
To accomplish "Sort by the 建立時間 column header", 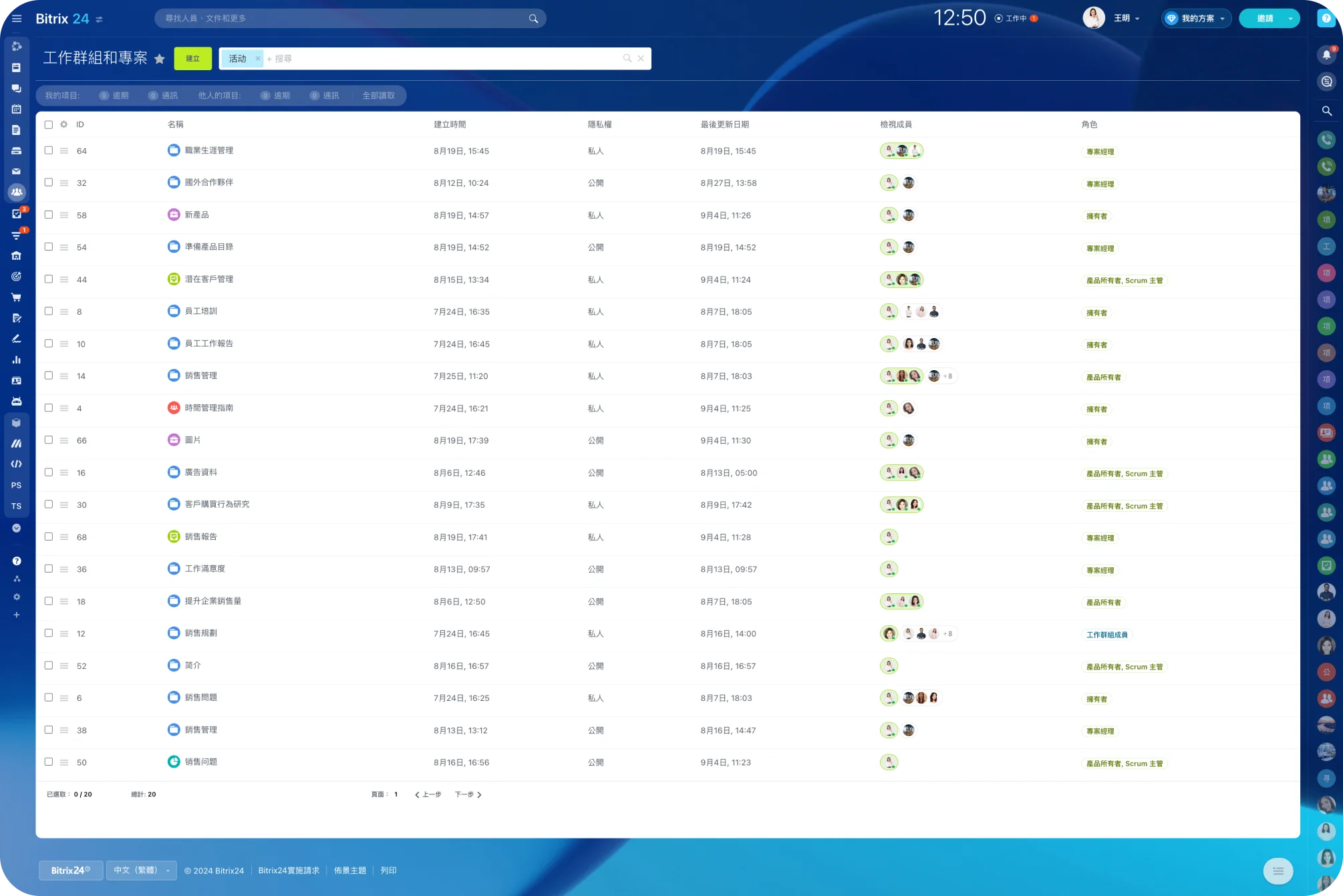I will click(450, 124).
